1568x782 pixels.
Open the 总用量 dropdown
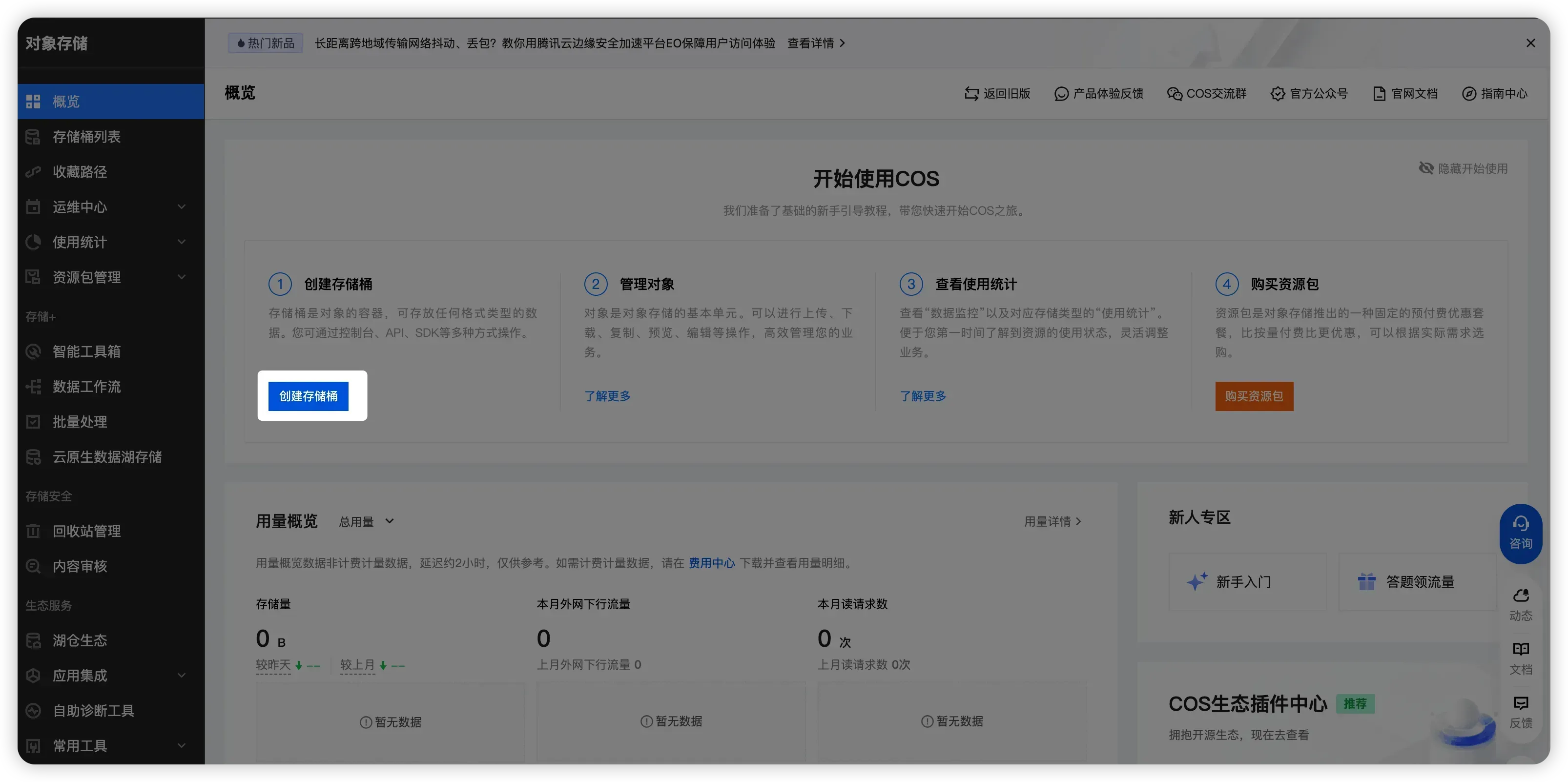(x=366, y=521)
